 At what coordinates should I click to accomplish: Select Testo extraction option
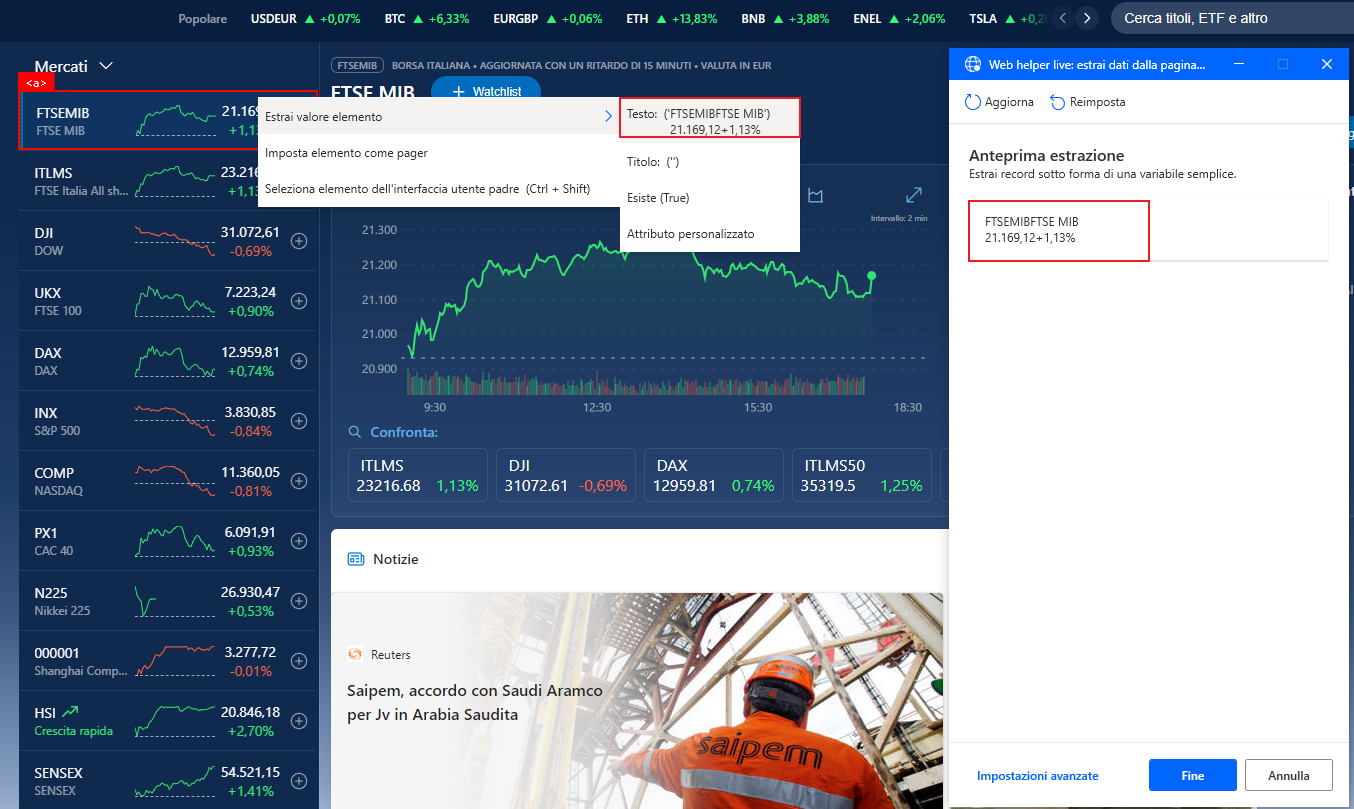coord(710,118)
